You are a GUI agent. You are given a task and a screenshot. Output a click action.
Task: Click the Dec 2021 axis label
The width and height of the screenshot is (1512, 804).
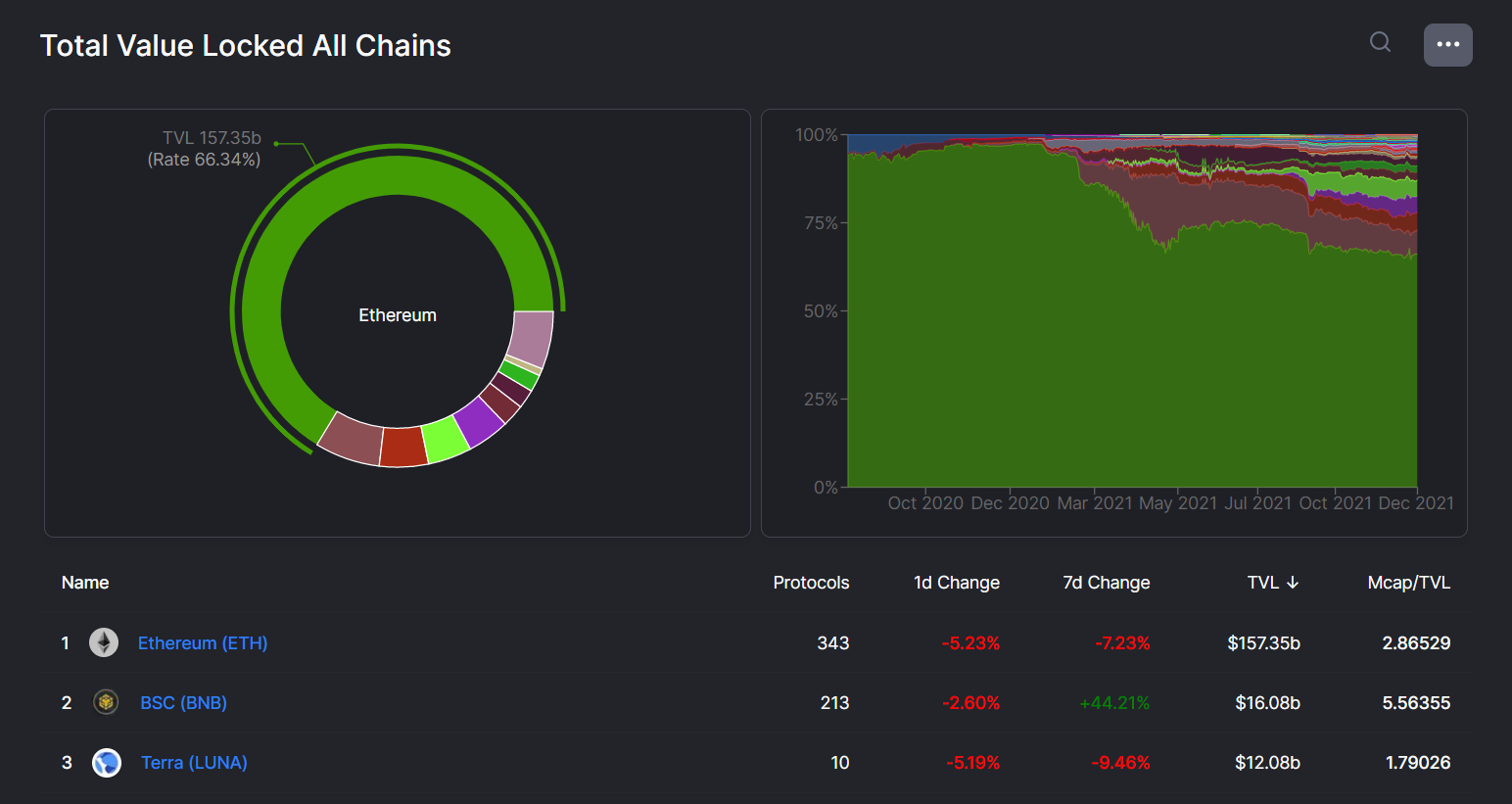[1416, 503]
